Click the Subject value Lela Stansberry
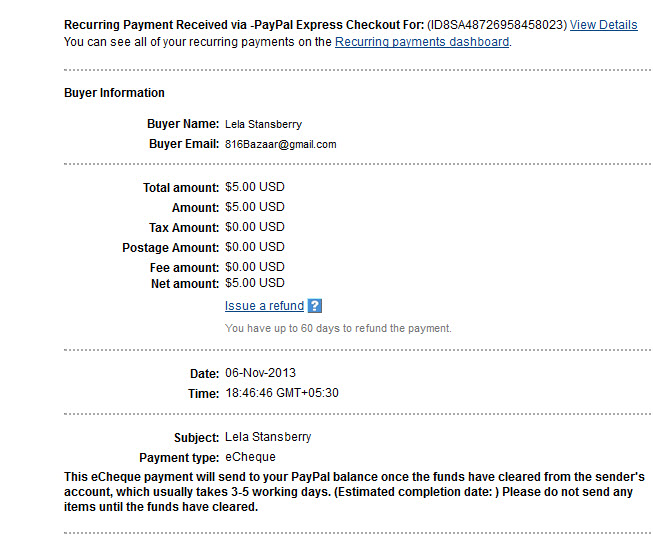Screen dimensions: 653x548 tap(268, 437)
